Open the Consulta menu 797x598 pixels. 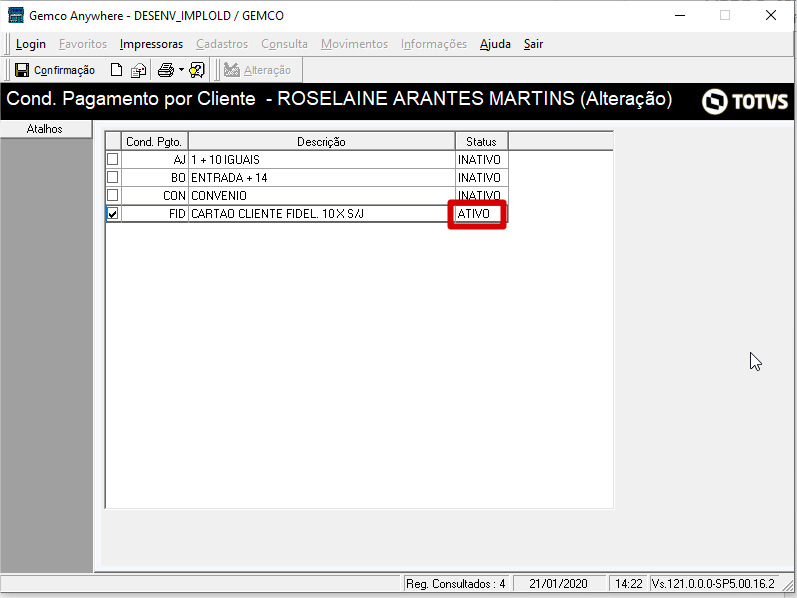tap(284, 44)
